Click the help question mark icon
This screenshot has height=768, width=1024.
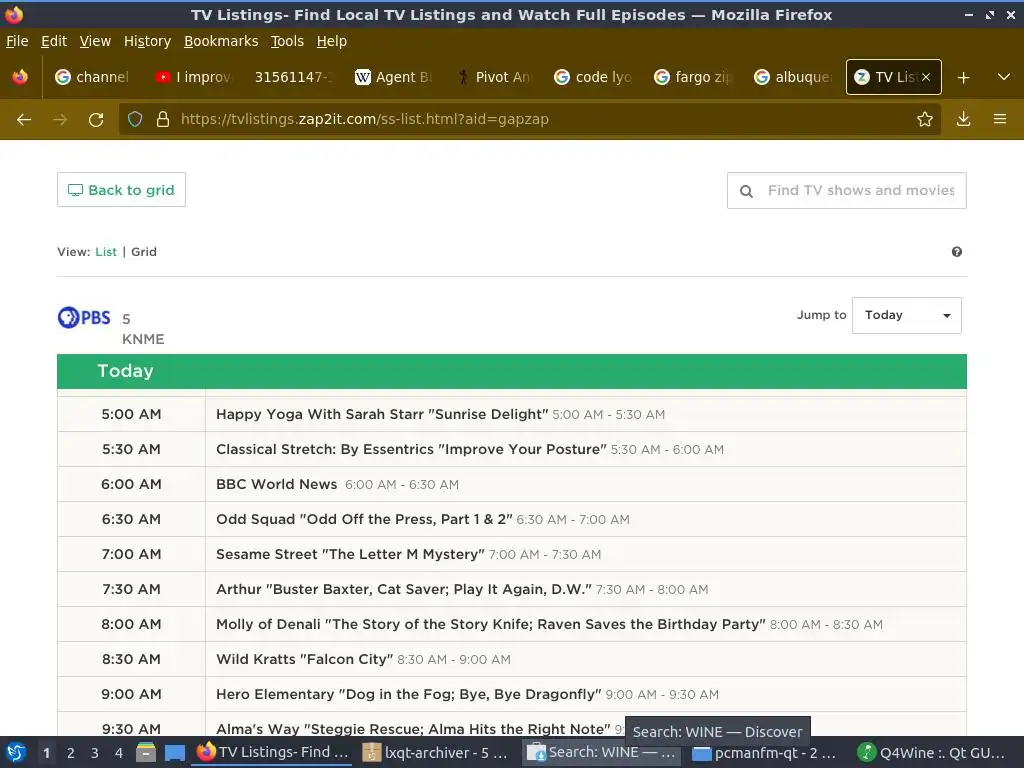pos(957,252)
